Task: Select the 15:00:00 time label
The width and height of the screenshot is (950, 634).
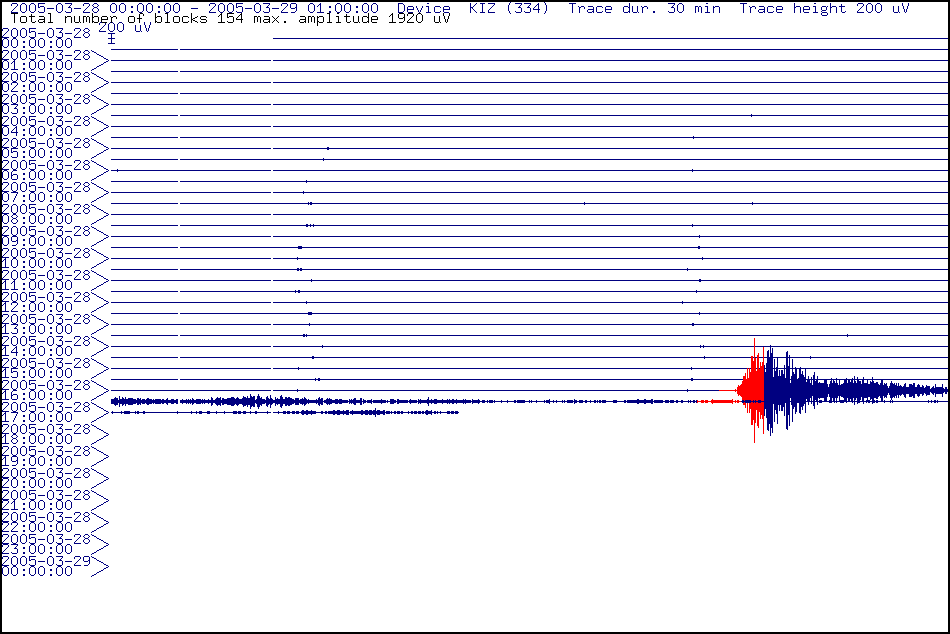Action: click(37, 373)
